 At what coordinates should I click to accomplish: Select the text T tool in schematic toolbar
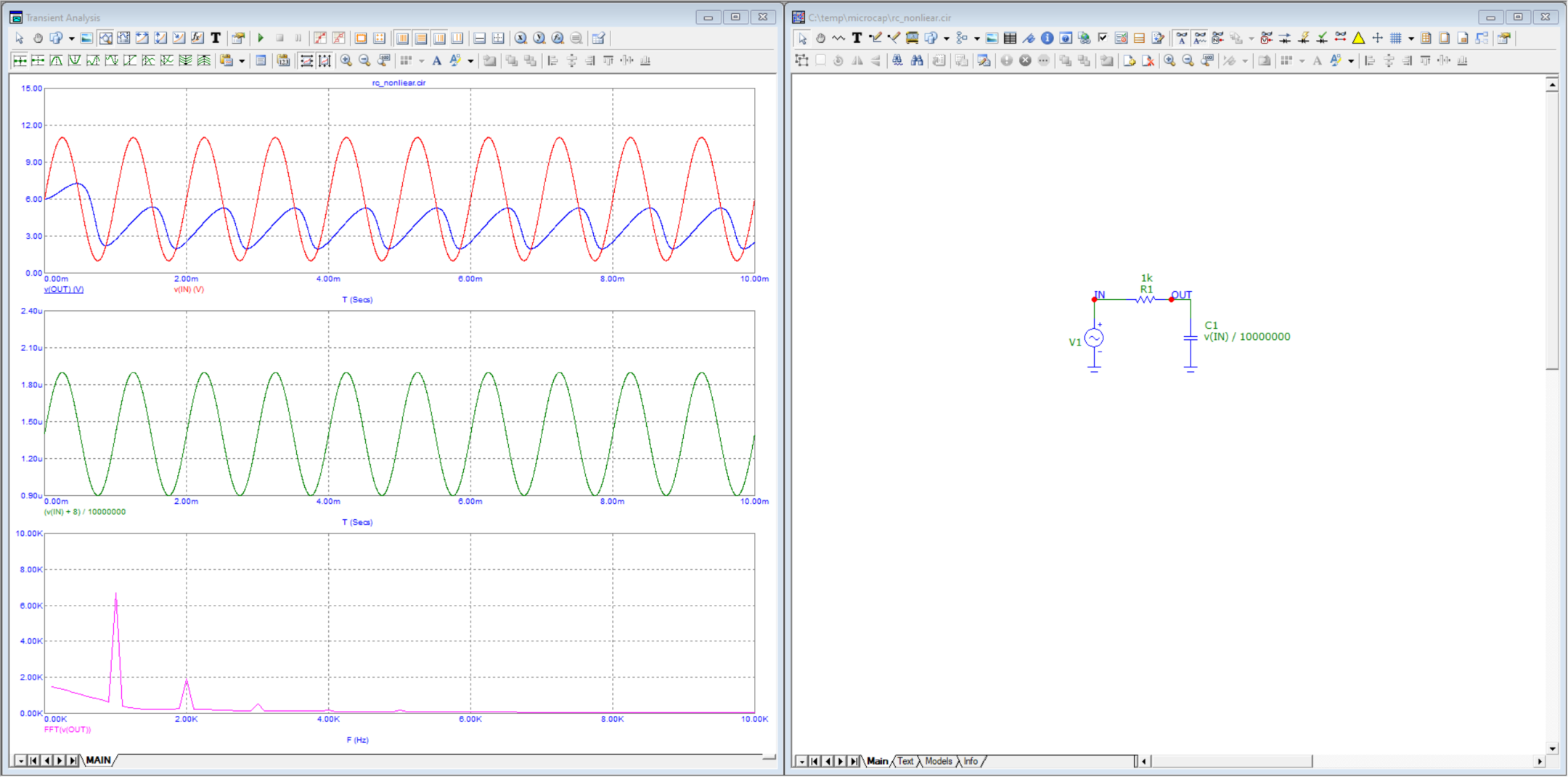[x=857, y=38]
